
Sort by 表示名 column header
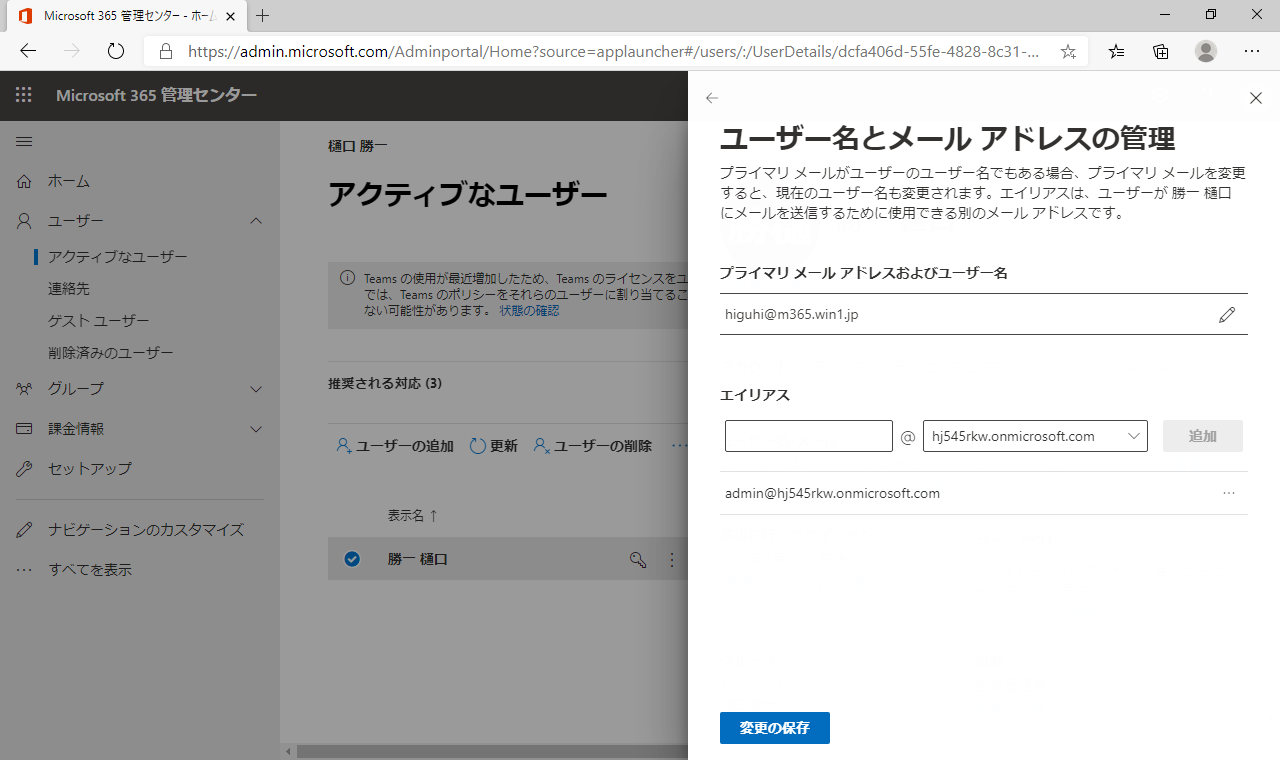(x=413, y=516)
